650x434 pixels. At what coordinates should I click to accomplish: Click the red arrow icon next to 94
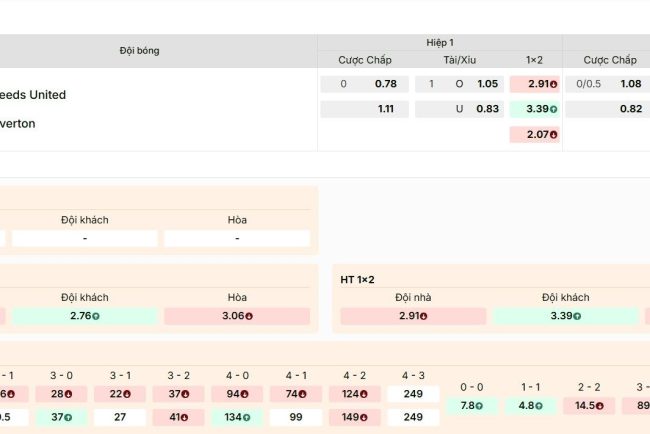(257, 394)
